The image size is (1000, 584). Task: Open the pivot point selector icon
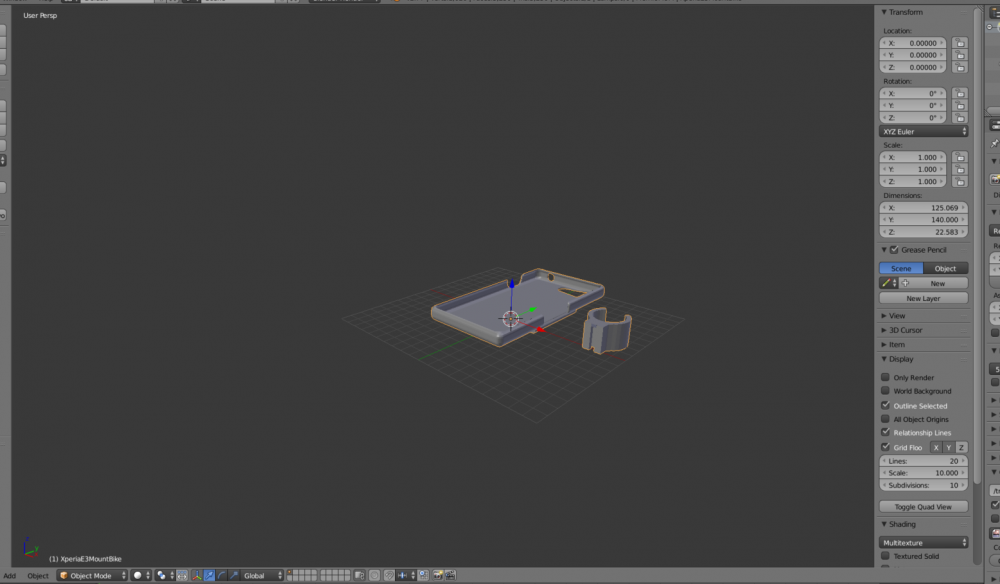165,576
